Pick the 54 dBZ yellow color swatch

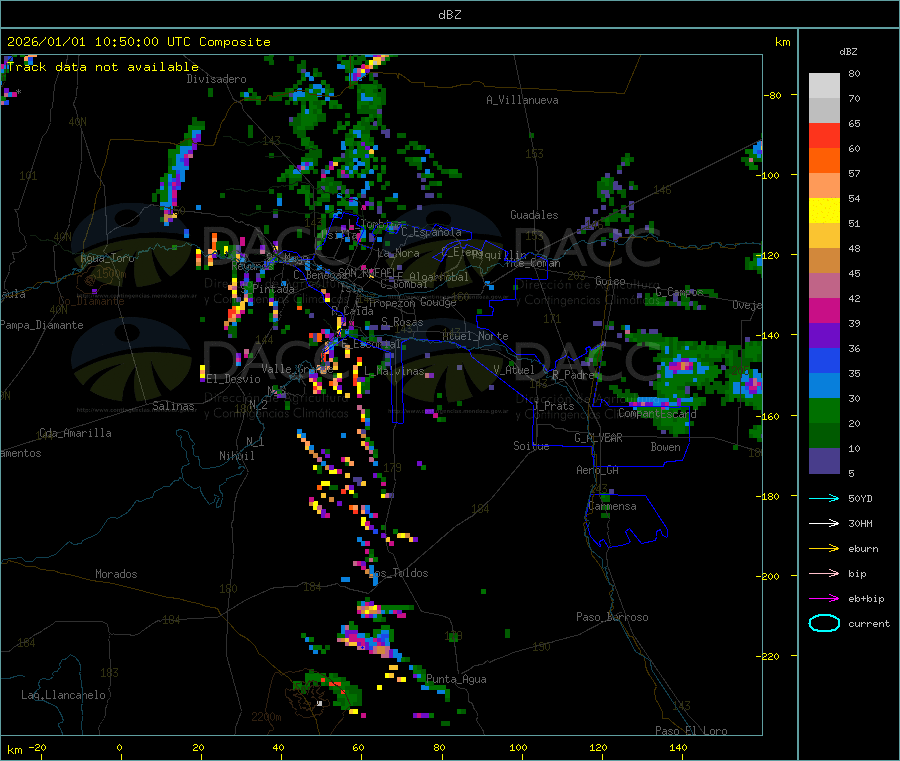click(x=824, y=211)
